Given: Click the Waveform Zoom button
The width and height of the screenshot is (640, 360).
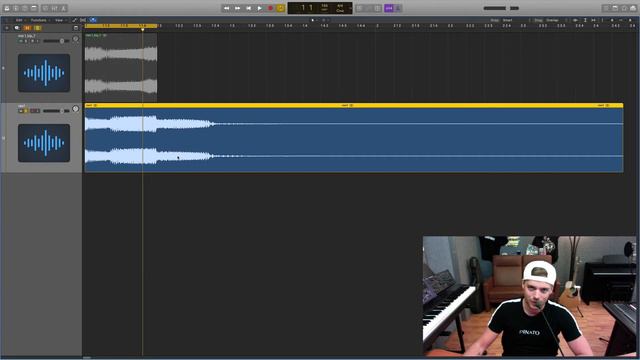Looking at the screenshot, I should tap(576, 20).
